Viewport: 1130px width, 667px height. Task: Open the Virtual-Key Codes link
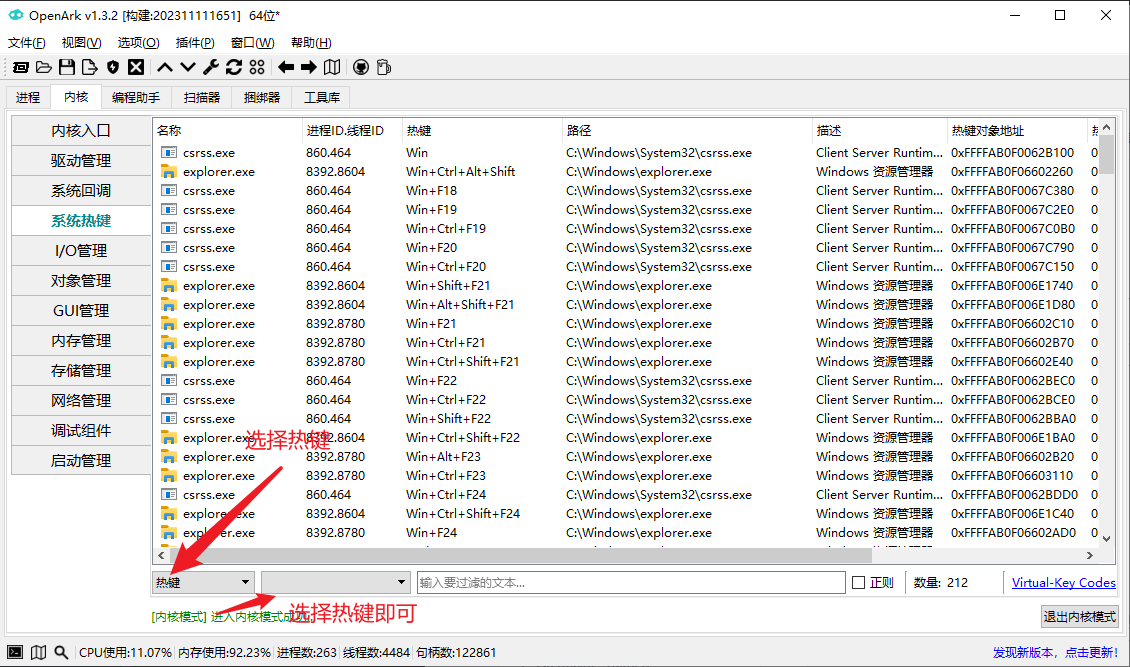coord(1063,583)
